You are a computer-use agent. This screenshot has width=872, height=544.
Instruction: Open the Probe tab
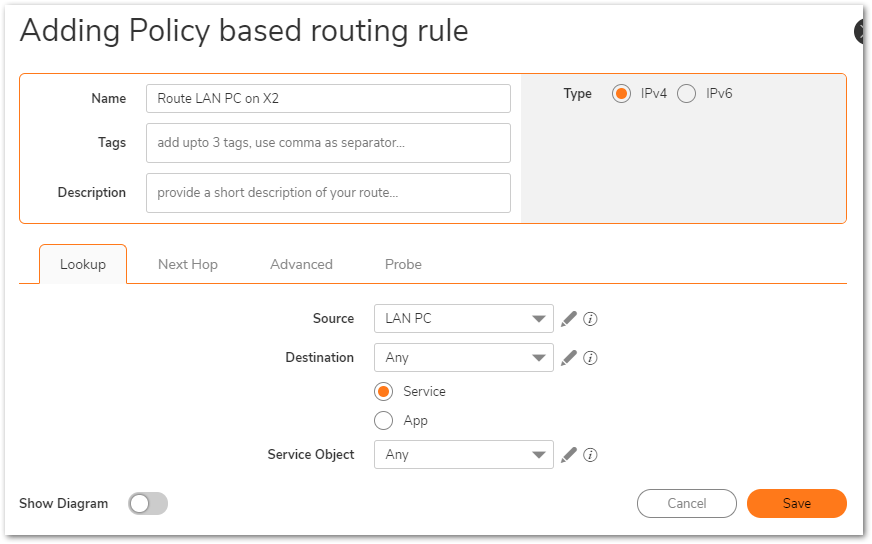pos(403,264)
